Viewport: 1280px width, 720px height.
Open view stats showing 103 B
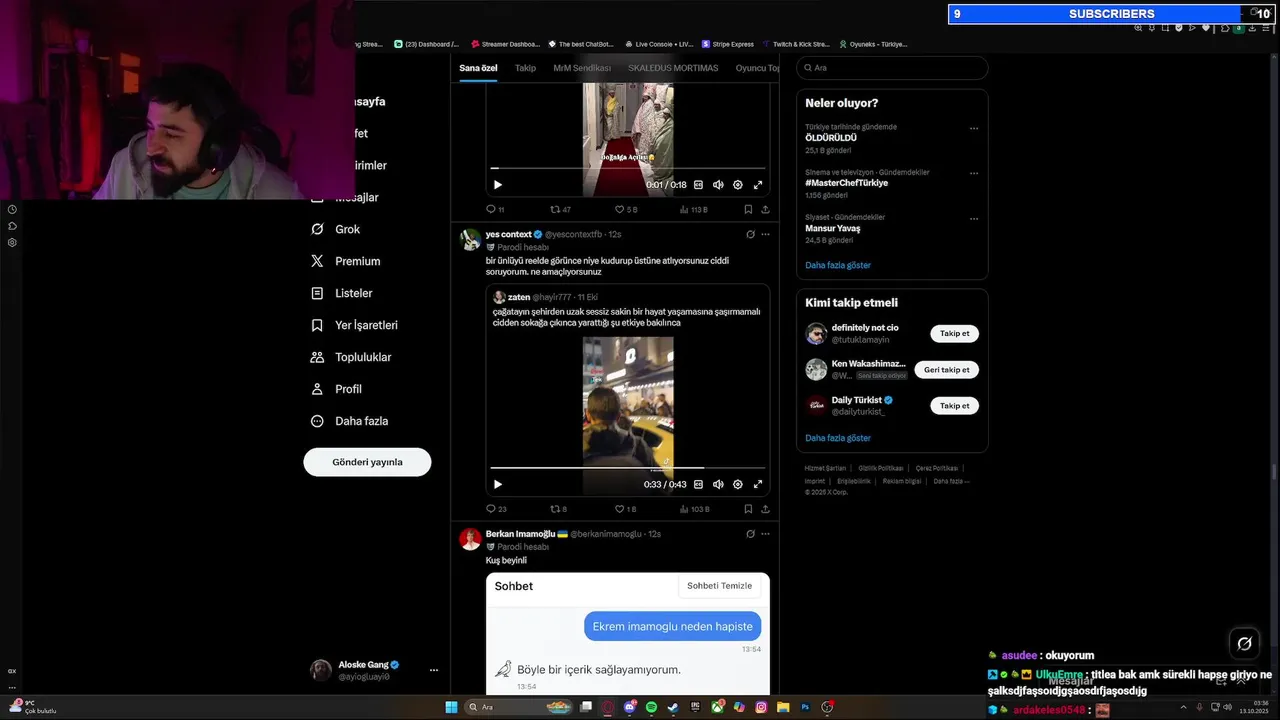tap(694, 509)
